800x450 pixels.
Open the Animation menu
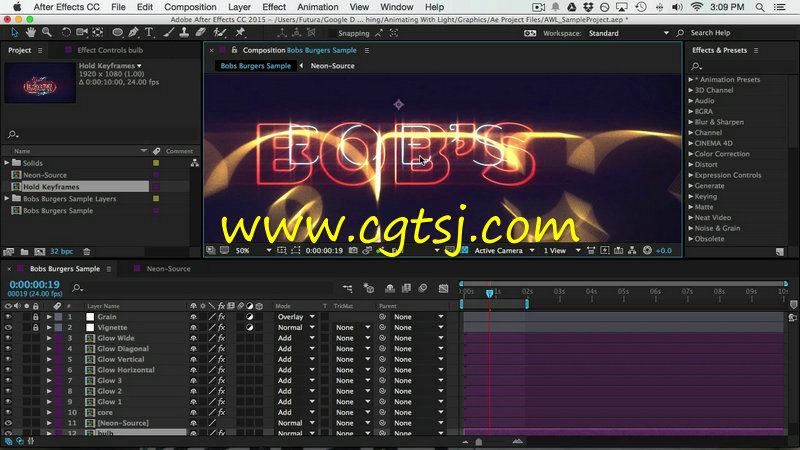click(317, 7)
